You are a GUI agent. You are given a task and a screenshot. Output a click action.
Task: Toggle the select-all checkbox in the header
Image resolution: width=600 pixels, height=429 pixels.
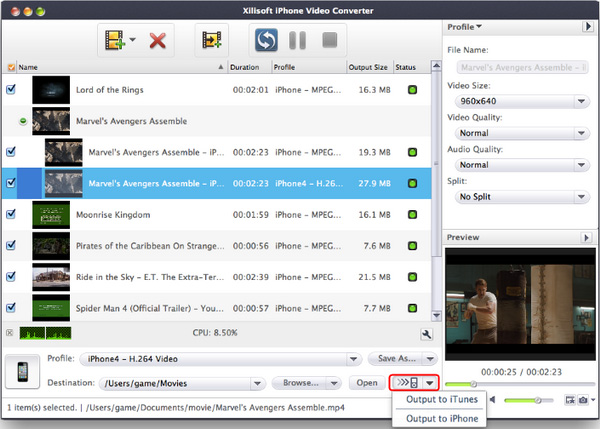(x=11, y=67)
